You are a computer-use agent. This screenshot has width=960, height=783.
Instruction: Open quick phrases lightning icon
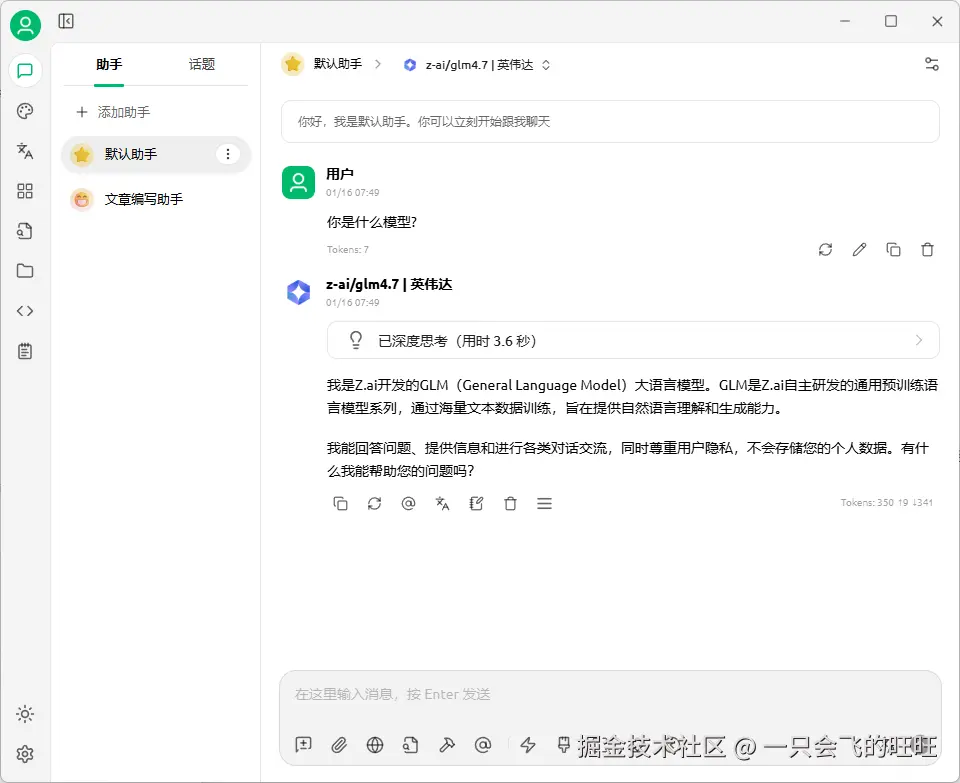(x=528, y=744)
